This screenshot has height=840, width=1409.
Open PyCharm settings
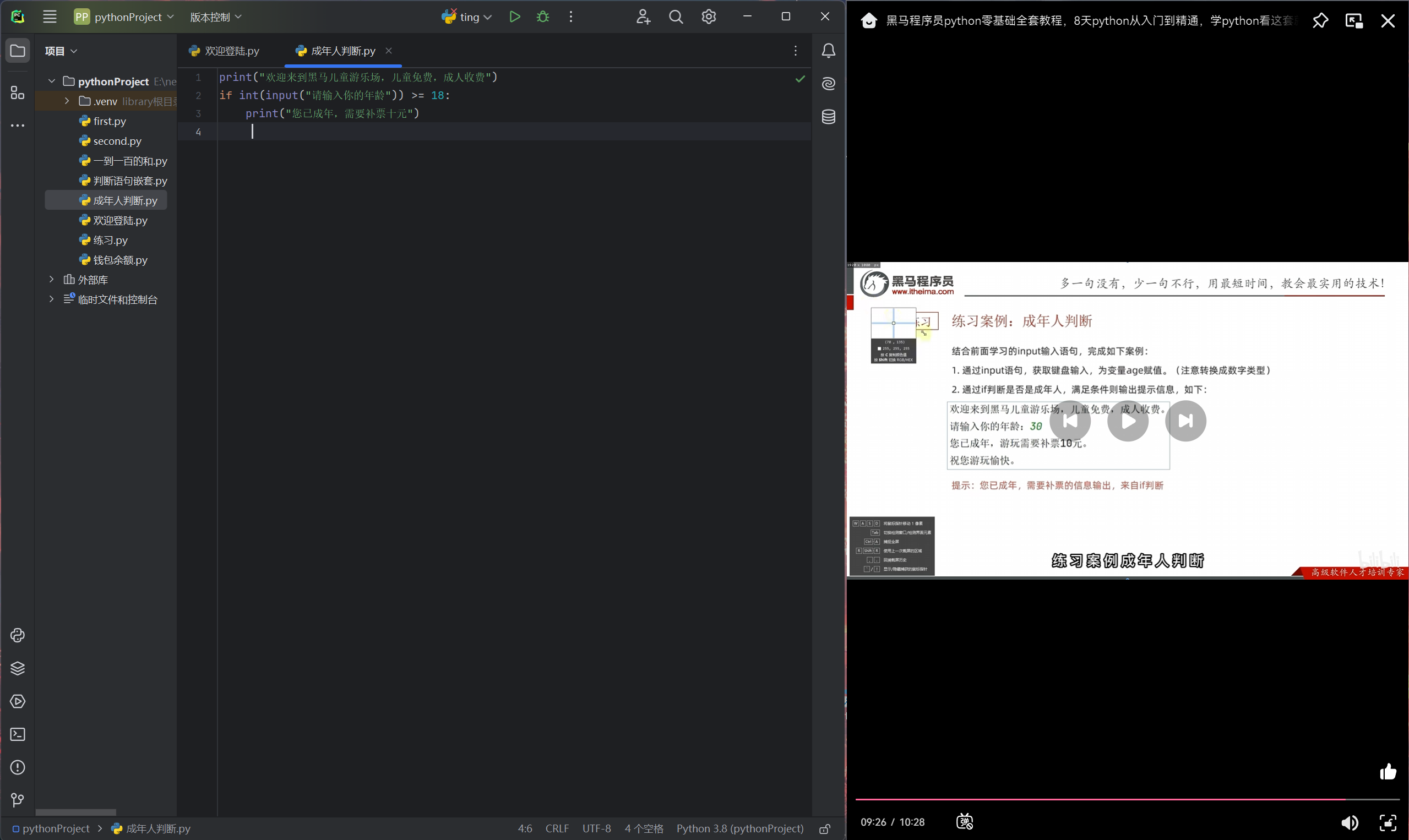pos(708,17)
